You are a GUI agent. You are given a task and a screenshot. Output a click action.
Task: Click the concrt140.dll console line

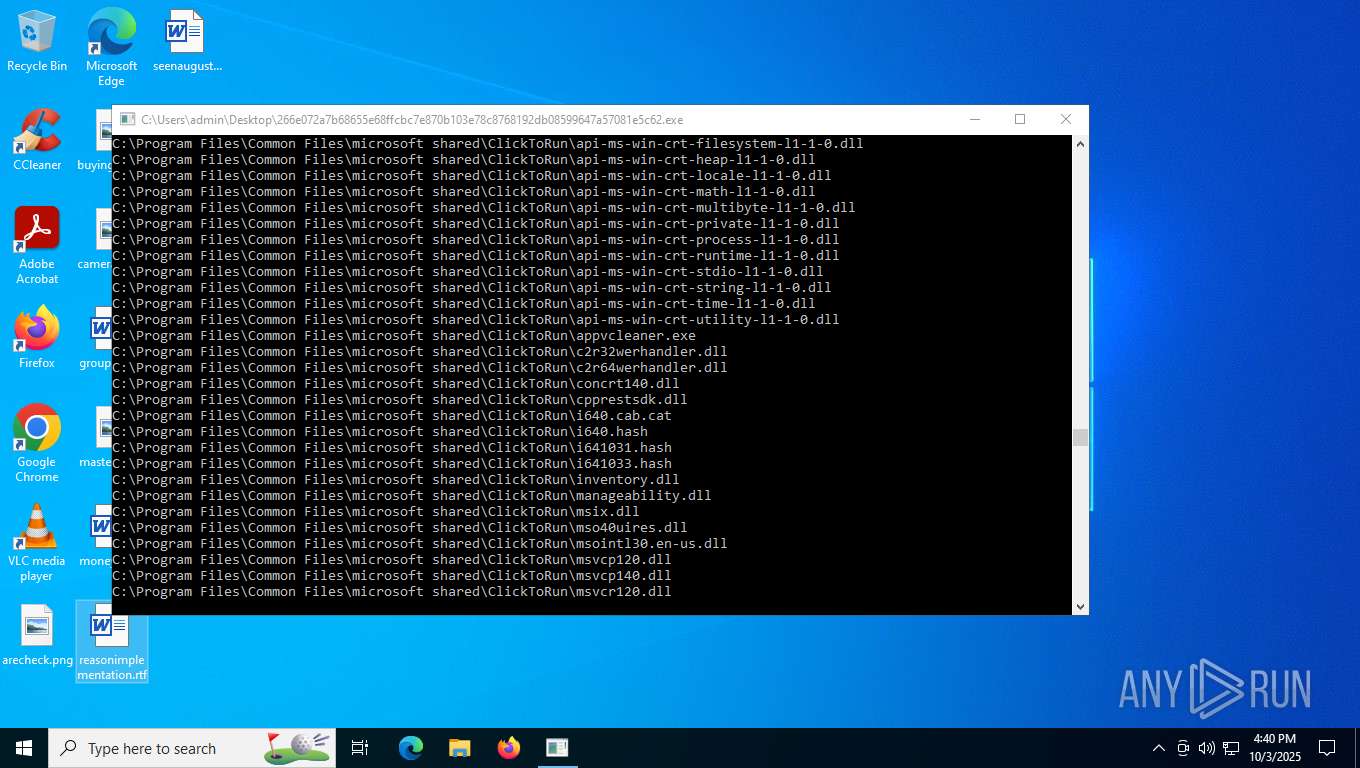pos(396,384)
